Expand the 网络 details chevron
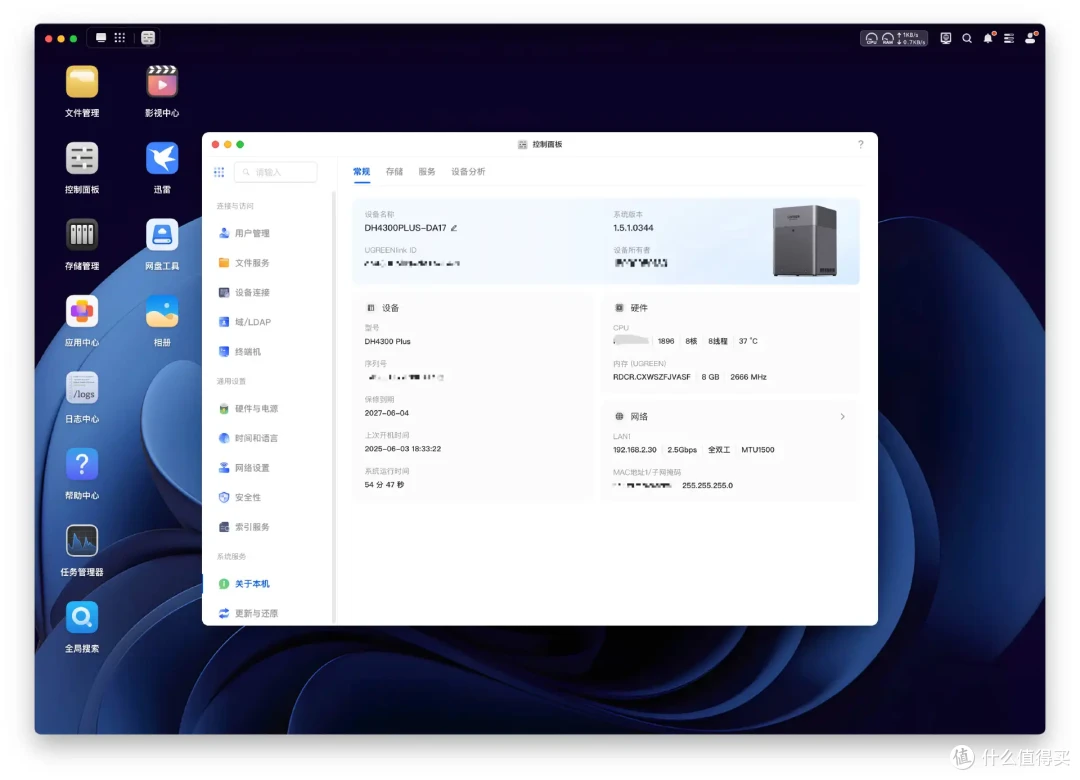The width and height of the screenshot is (1080, 780). (842, 416)
